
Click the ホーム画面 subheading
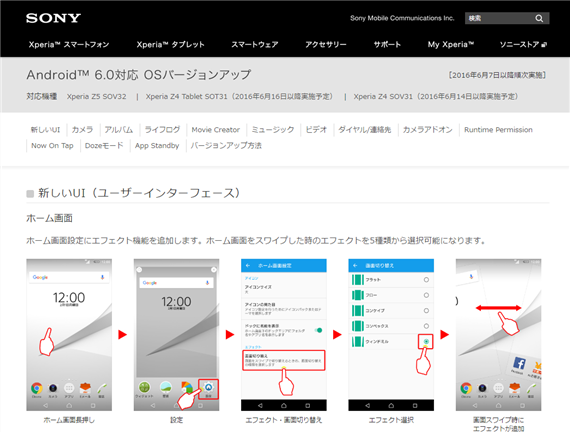(49, 218)
